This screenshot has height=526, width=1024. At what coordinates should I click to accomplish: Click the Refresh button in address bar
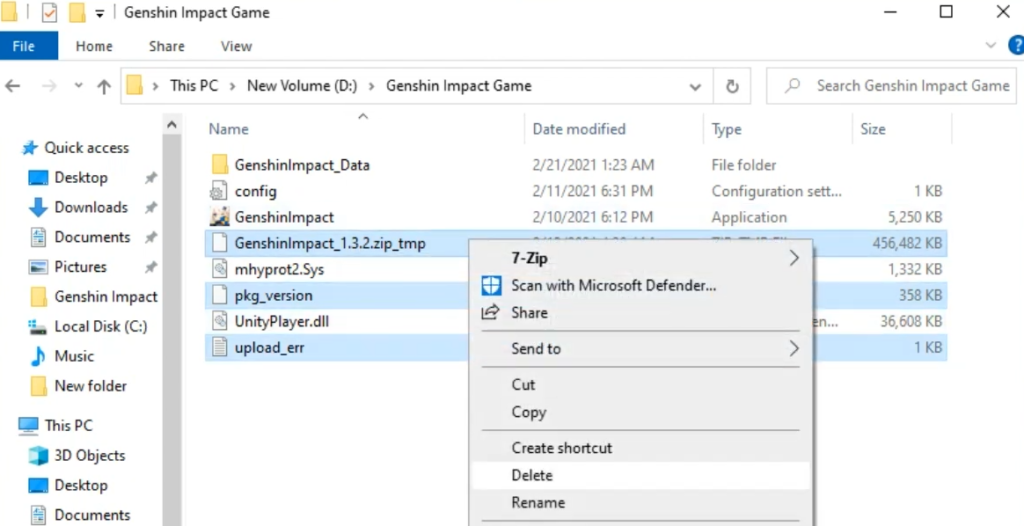(733, 86)
